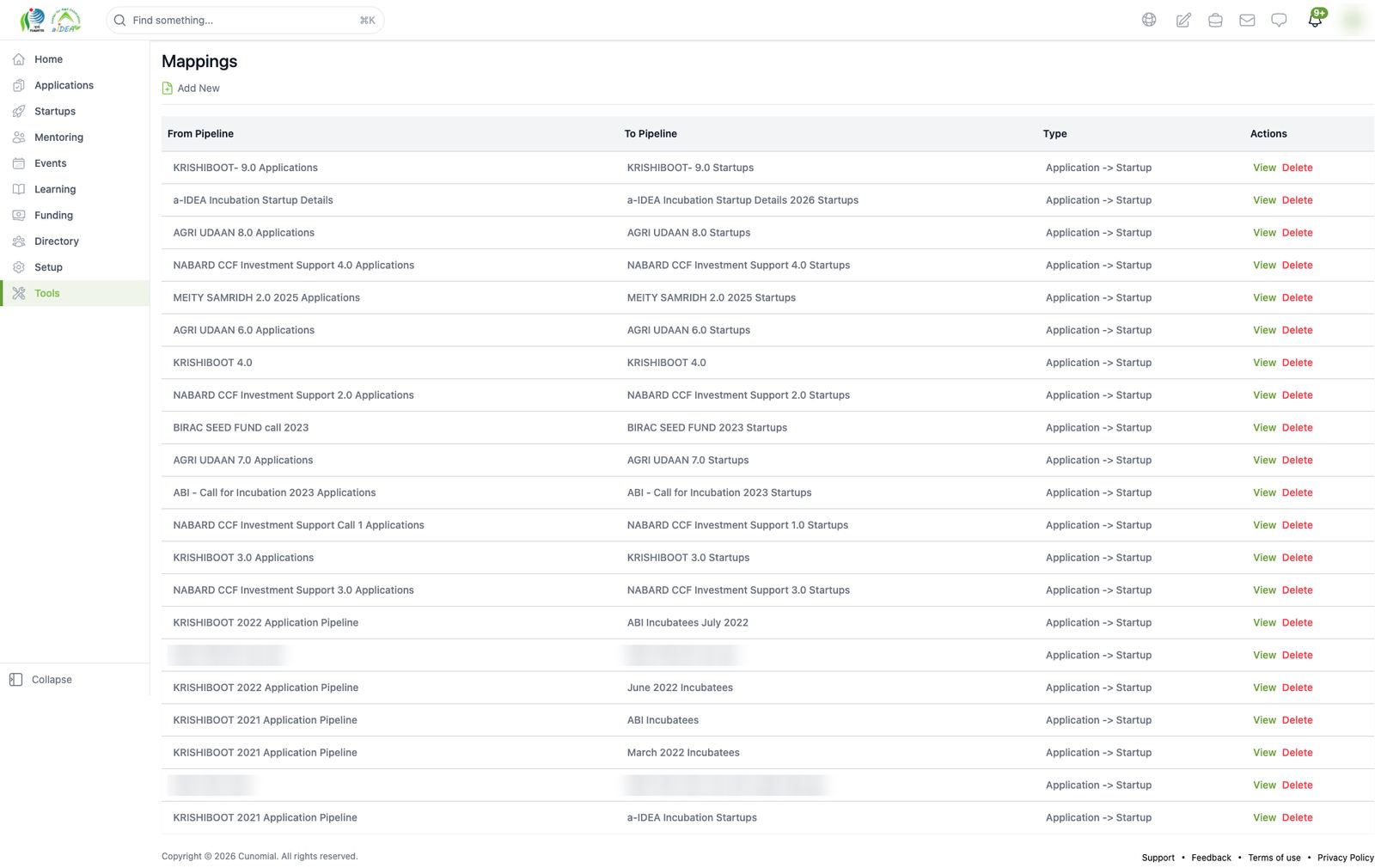Open Terms of use link
Screen dimensions: 1375x868
(x=1274, y=858)
